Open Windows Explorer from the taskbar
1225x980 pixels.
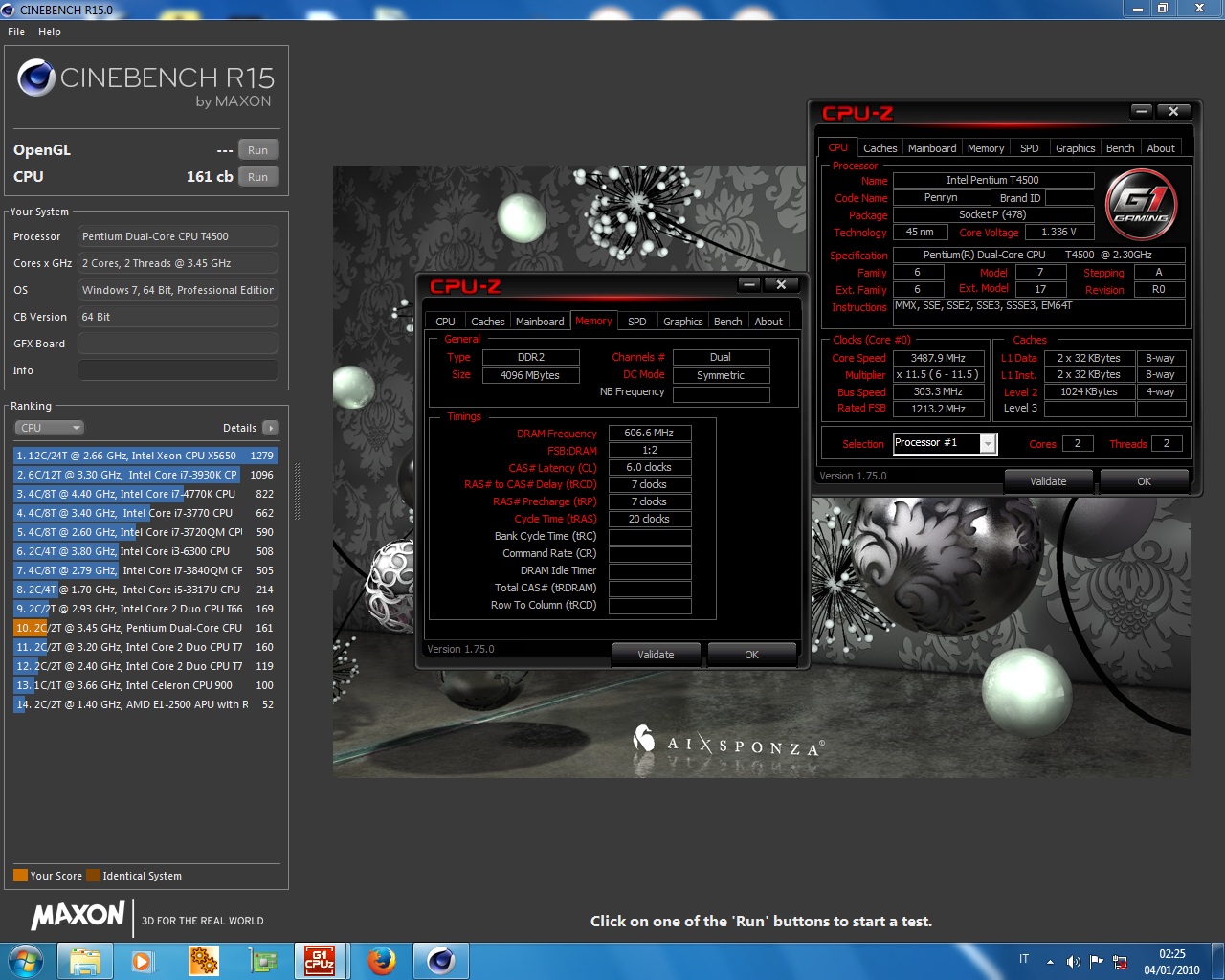click(x=84, y=960)
